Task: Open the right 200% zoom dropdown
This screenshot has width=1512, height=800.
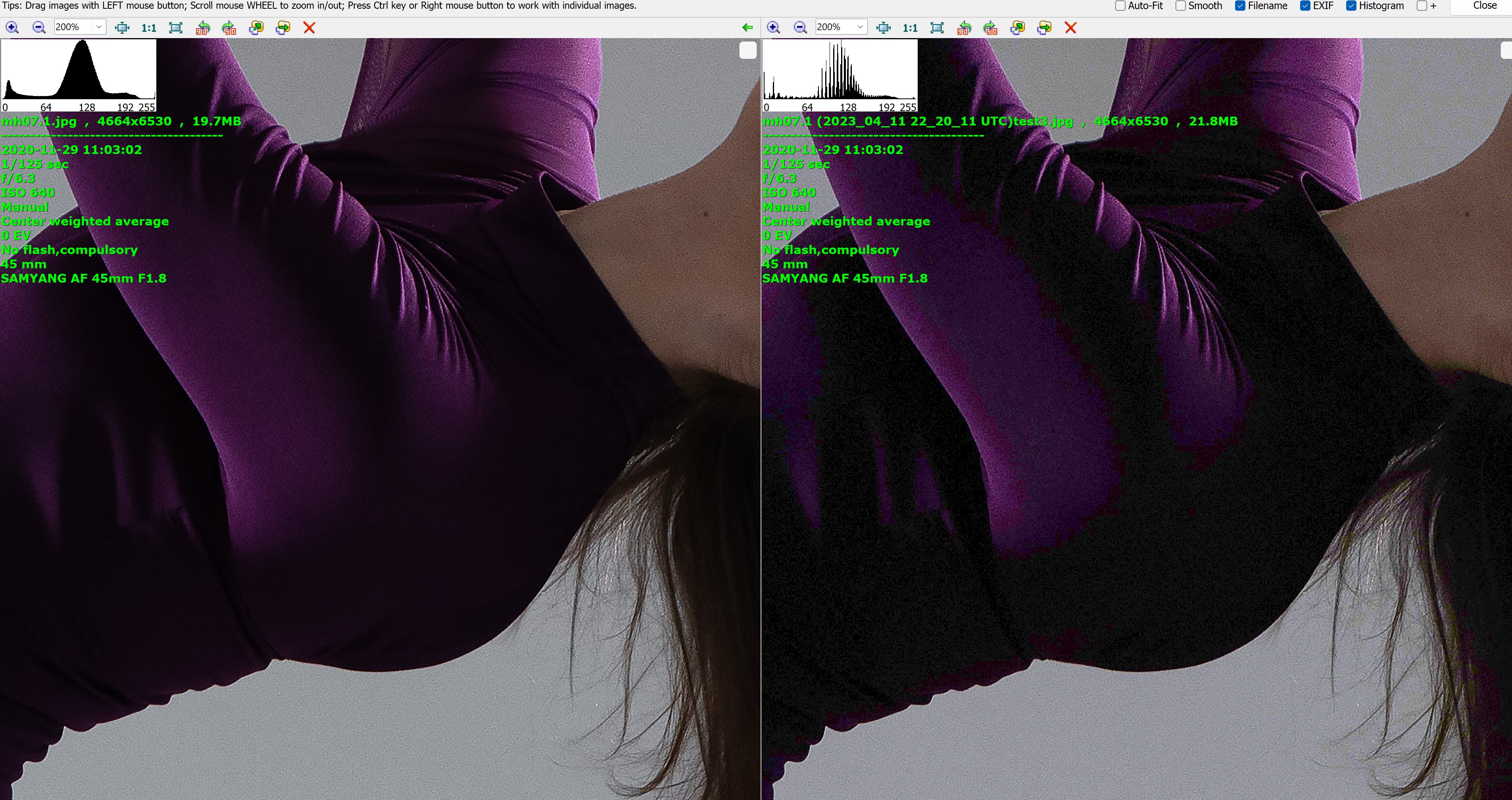Action: [x=860, y=27]
